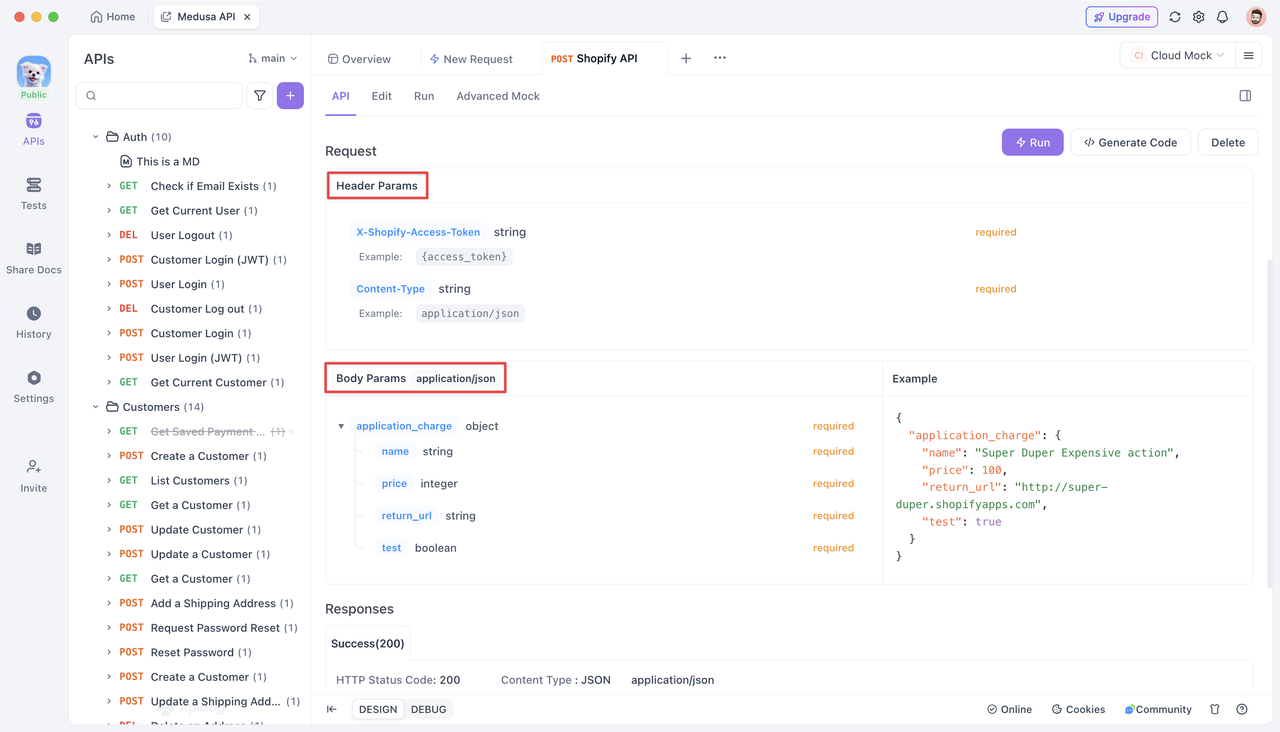1280x732 pixels.
Task: Open the user profile avatar
Action: pos(1256,17)
